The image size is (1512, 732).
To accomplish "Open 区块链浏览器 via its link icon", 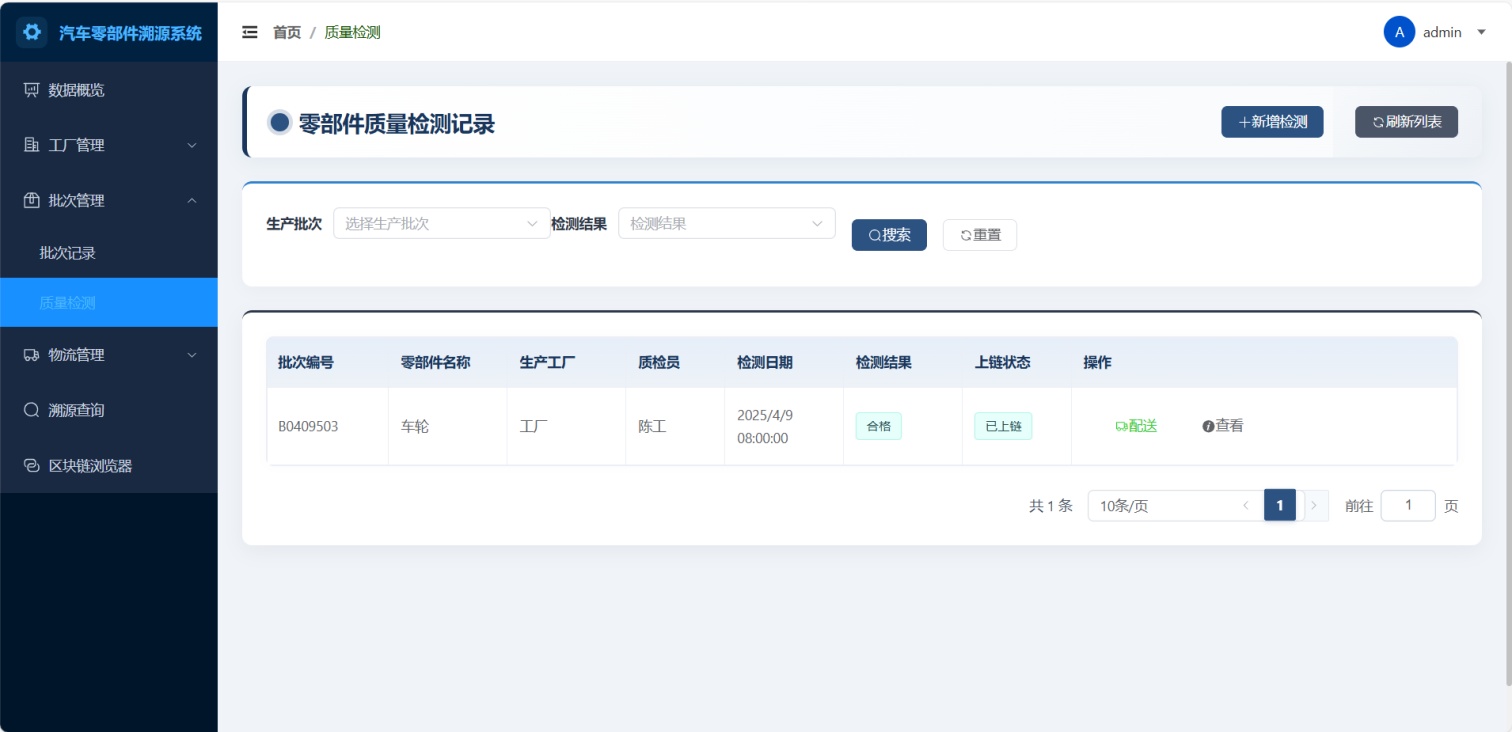I will (x=31, y=466).
